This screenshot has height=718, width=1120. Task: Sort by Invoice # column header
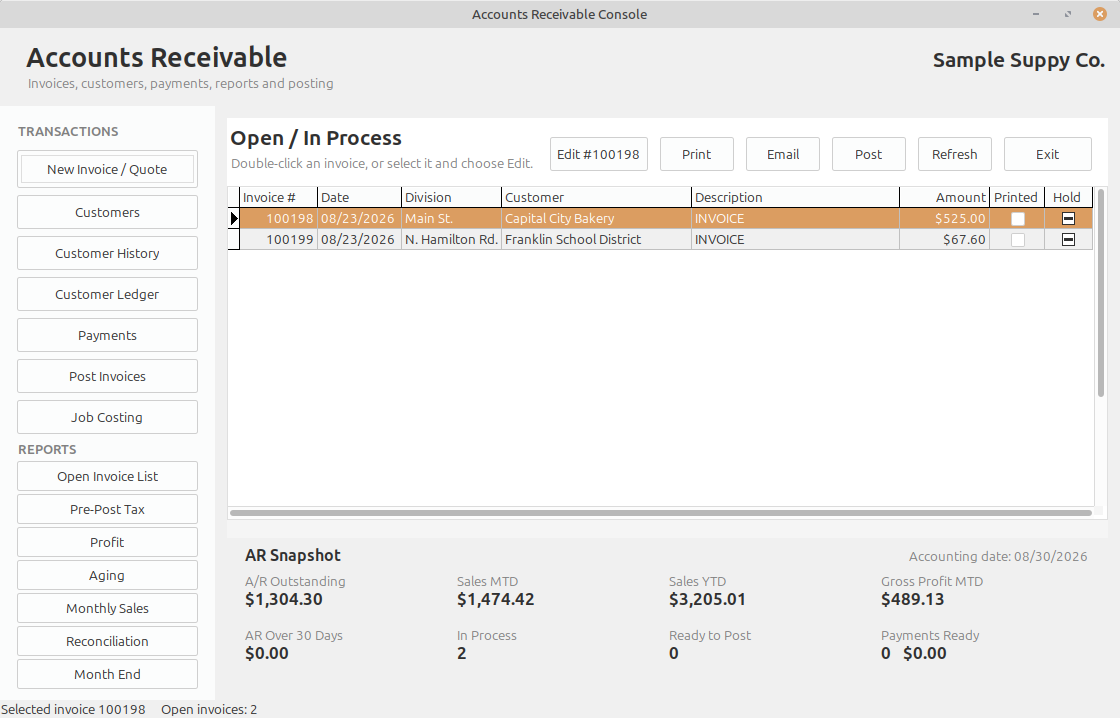pyautogui.click(x=279, y=197)
